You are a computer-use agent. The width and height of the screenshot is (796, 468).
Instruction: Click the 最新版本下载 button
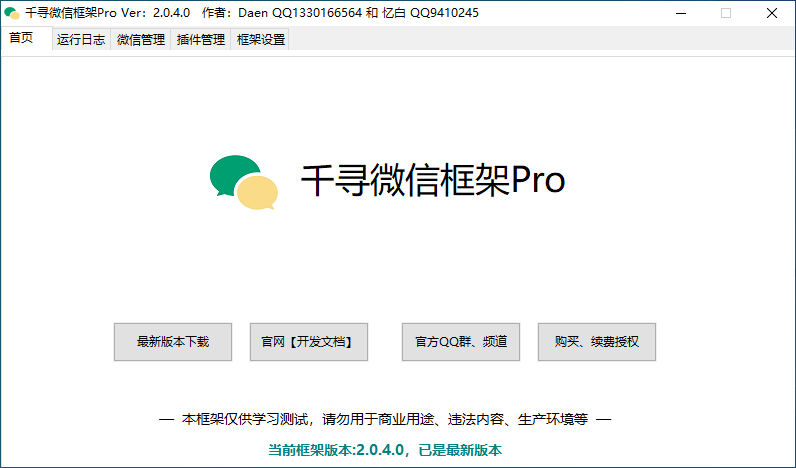[x=173, y=342]
